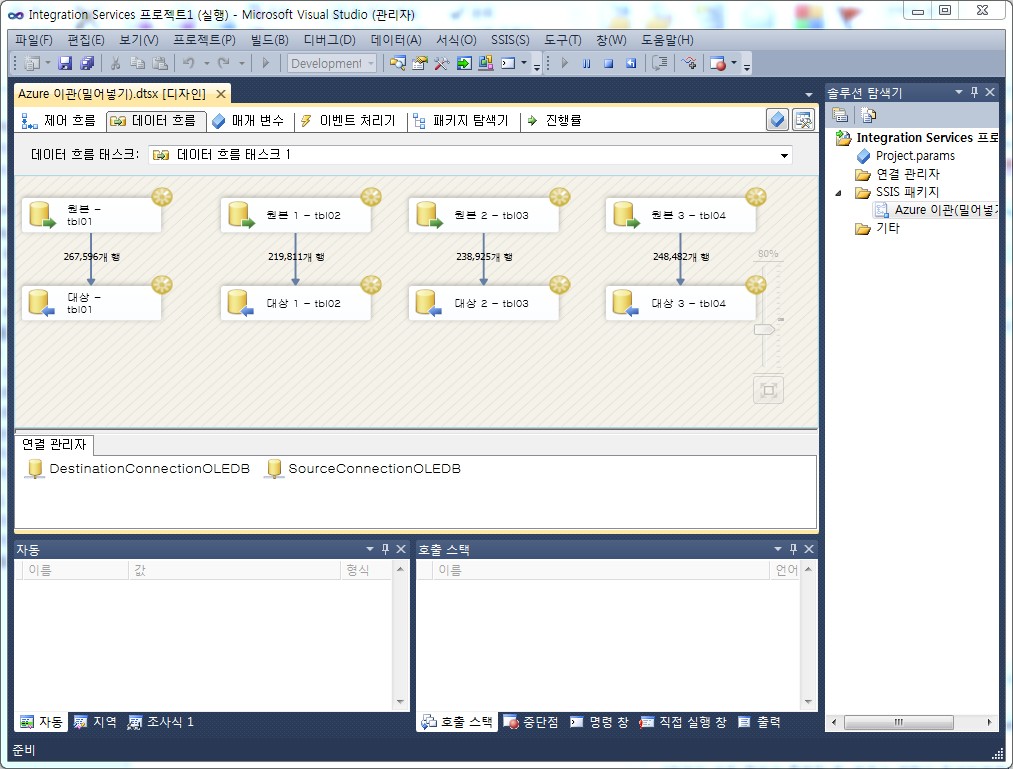Click the breakpoints window red dot icon
Image resolution: width=1013 pixels, height=769 pixels.
[718, 63]
